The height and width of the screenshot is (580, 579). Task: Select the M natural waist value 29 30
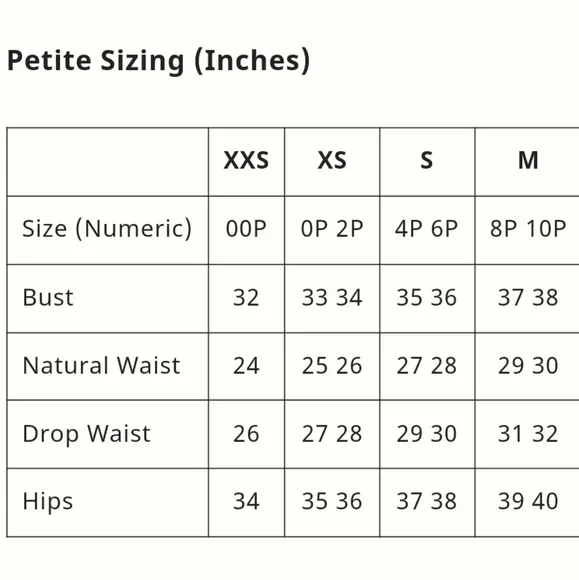click(x=528, y=366)
